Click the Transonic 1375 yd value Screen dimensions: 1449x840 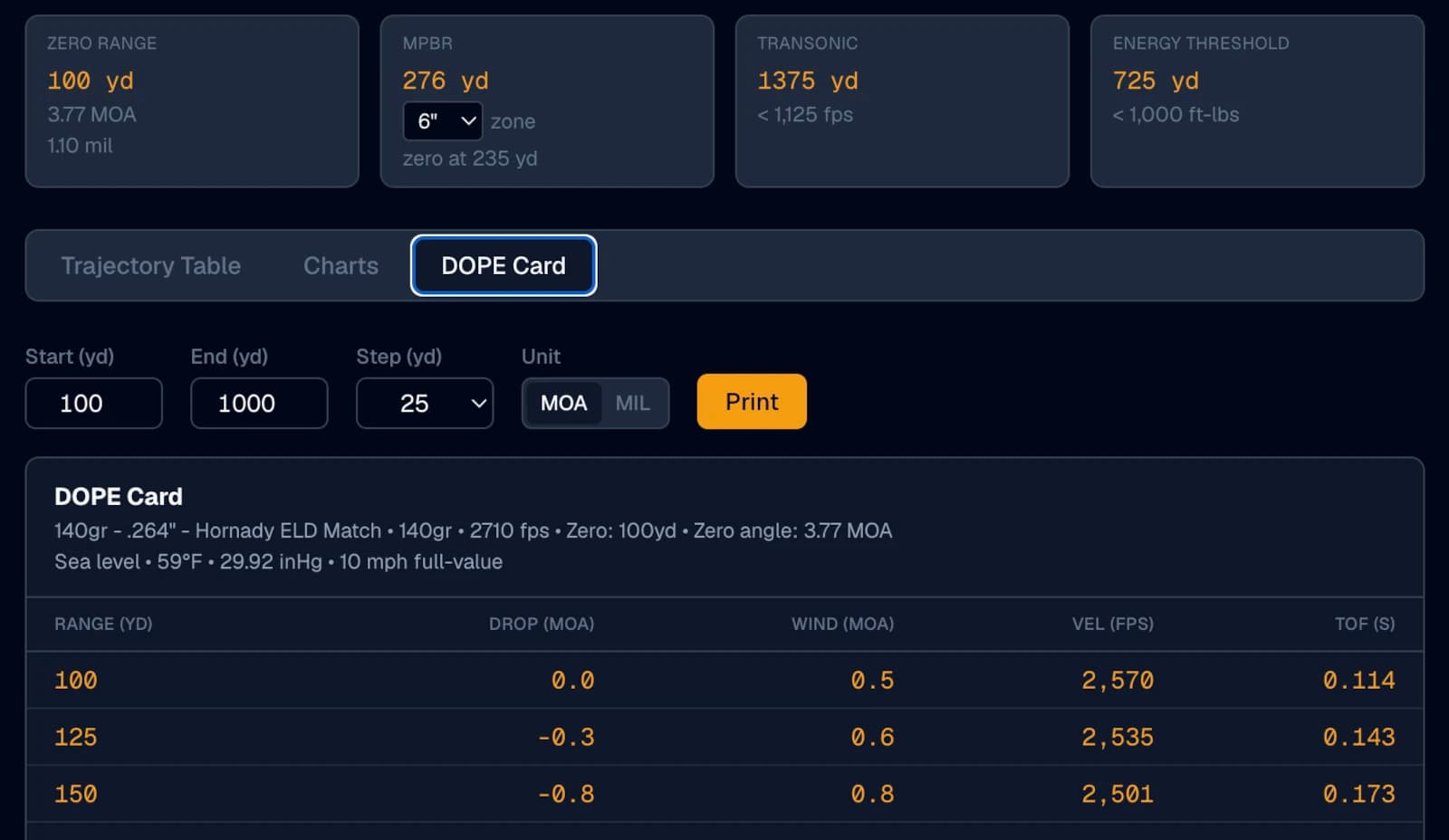(808, 81)
